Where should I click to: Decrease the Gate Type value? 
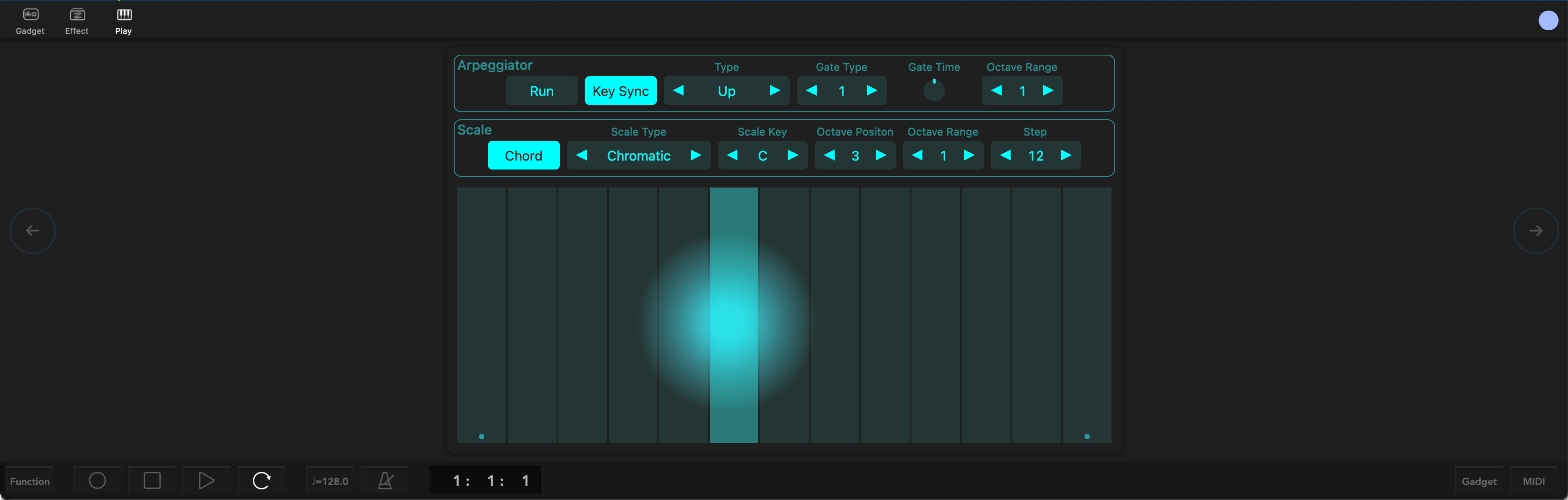coord(811,91)
